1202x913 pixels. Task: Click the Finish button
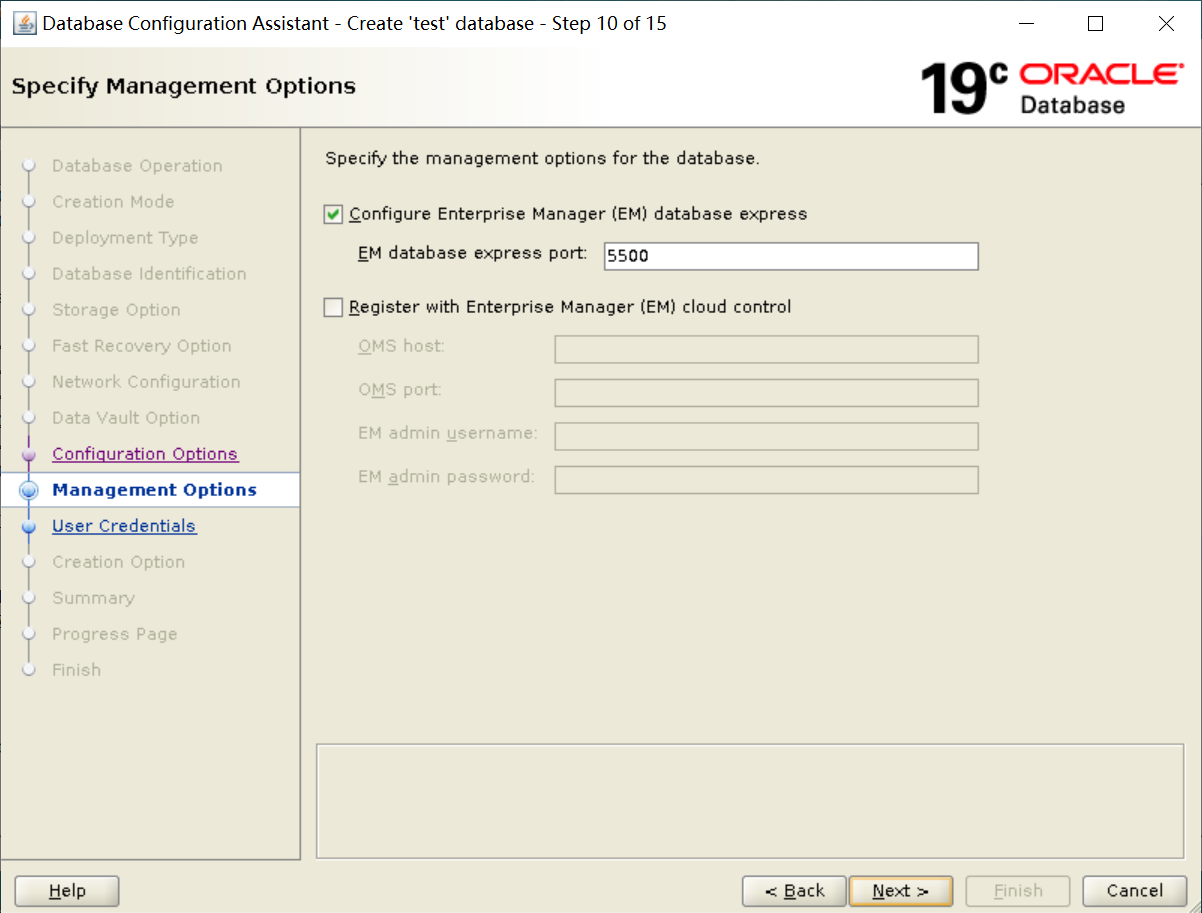(1018, 891)
